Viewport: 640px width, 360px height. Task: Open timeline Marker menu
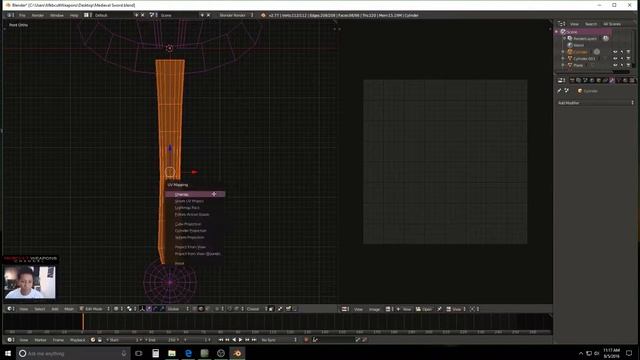coord(40,340)
